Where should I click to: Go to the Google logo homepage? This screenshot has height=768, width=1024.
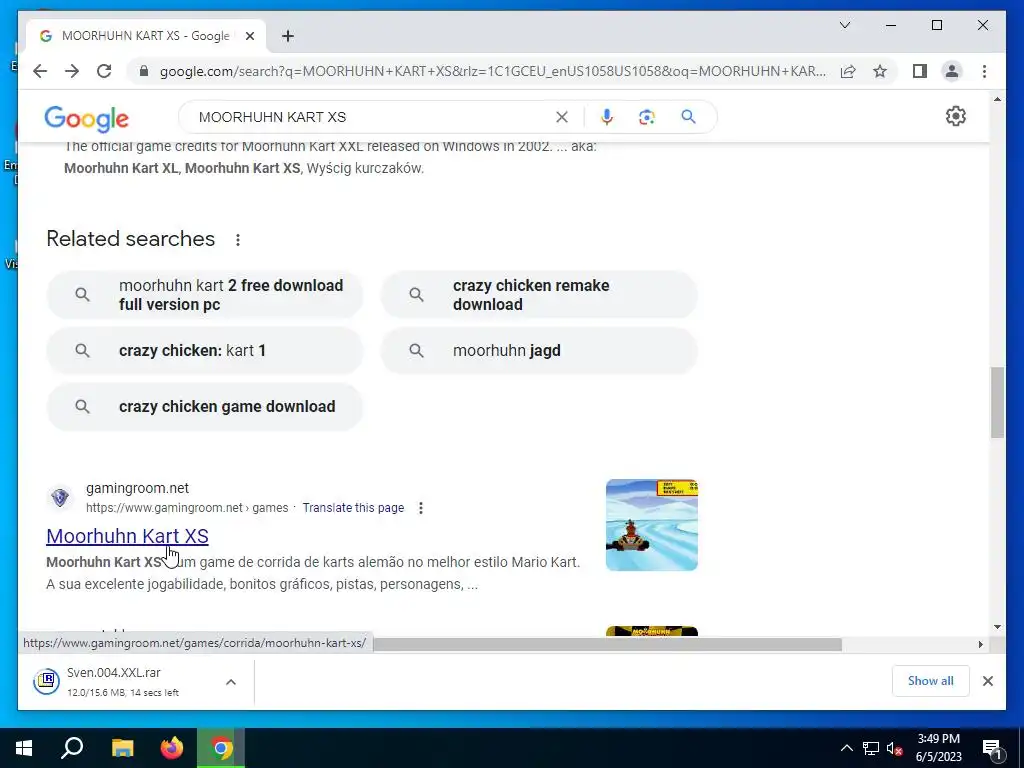(x=86, y=118)
